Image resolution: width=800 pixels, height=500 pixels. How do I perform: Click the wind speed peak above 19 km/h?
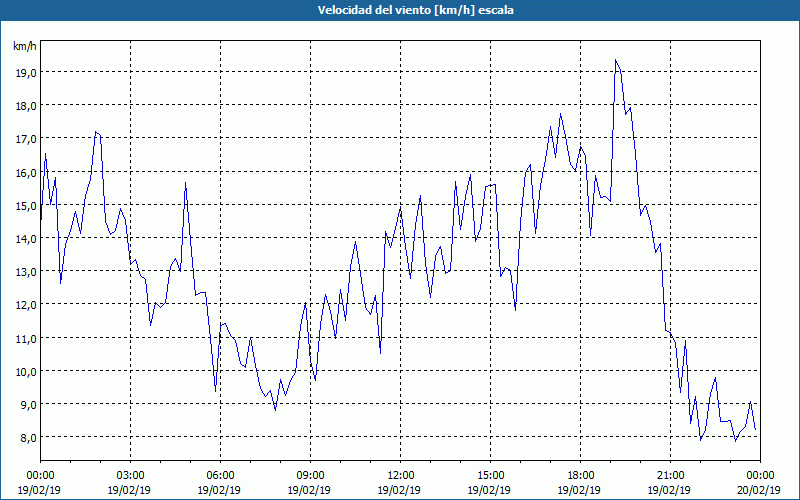point(616,60)
